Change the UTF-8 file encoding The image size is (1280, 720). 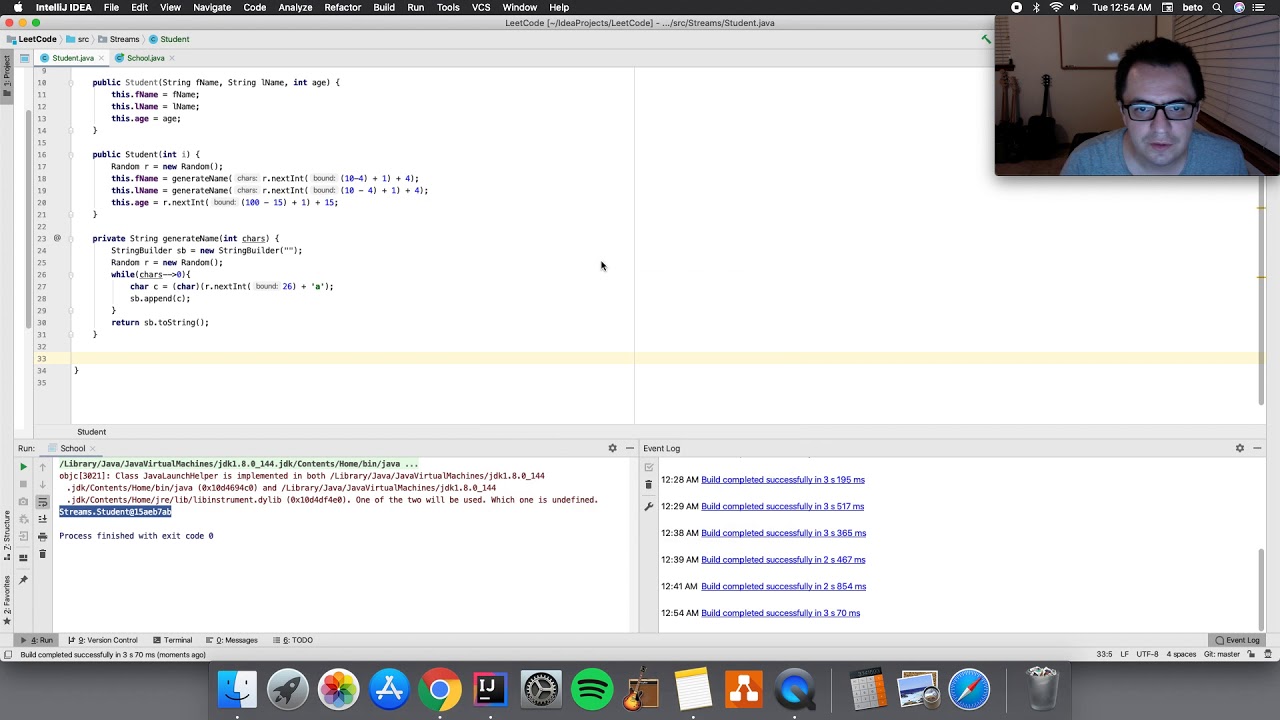(x=1147, y=655)
